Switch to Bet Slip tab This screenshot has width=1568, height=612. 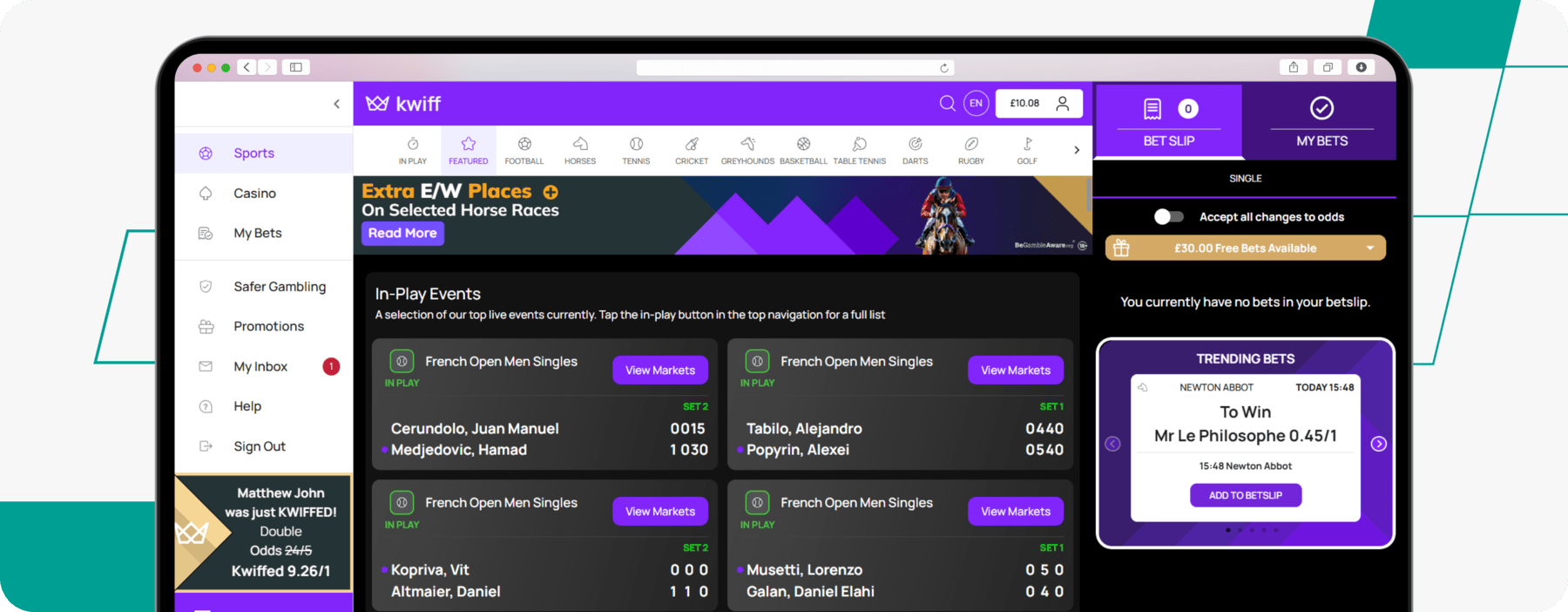pos(1168,122)
